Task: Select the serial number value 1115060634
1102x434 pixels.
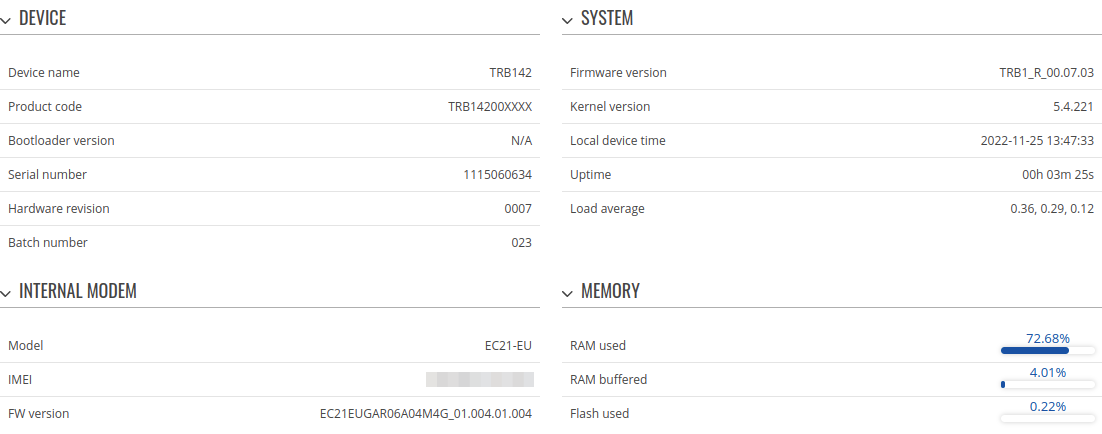Action: pyautogui.click(x=497, y=175)
